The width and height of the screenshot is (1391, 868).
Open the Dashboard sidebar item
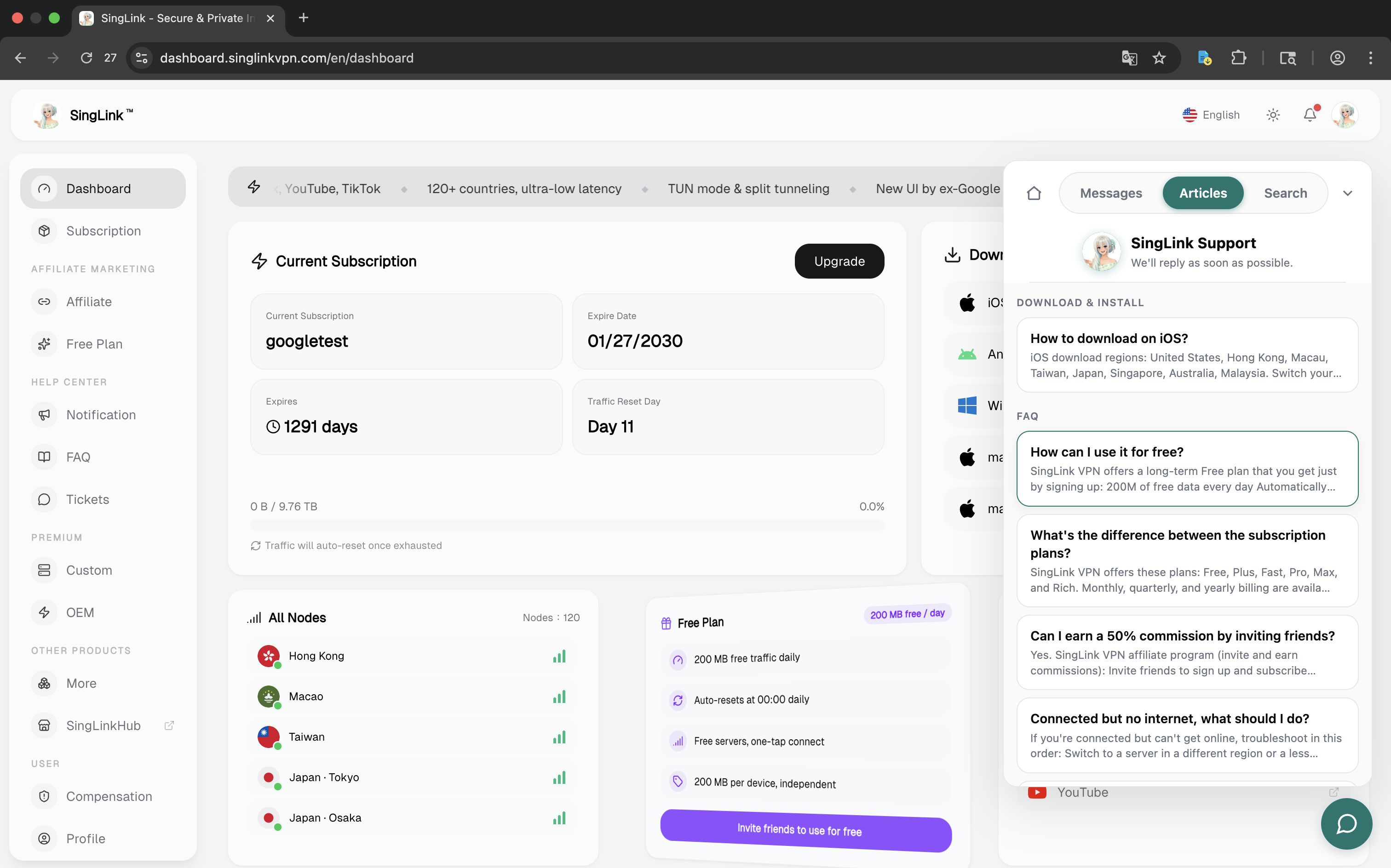pyautogui.click(x=103, y=188)
